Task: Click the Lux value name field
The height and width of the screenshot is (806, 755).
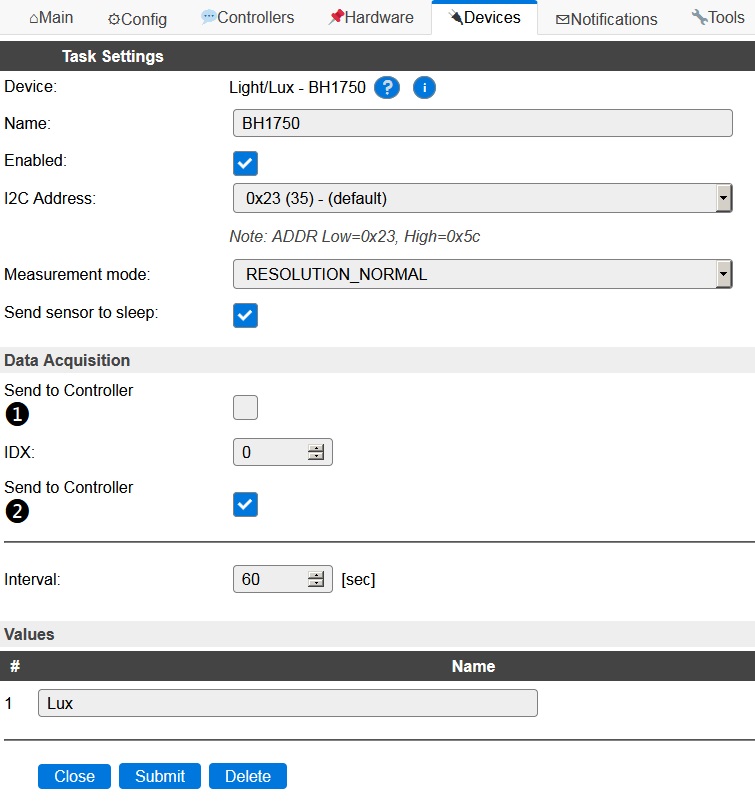Action: (x=287, y=703)
